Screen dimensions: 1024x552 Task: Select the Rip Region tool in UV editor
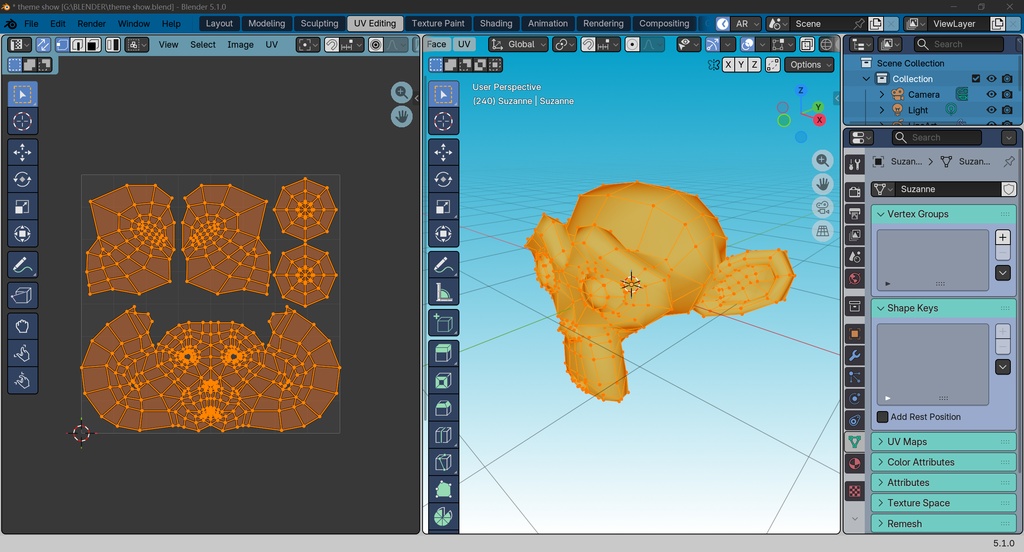(22, 295)
